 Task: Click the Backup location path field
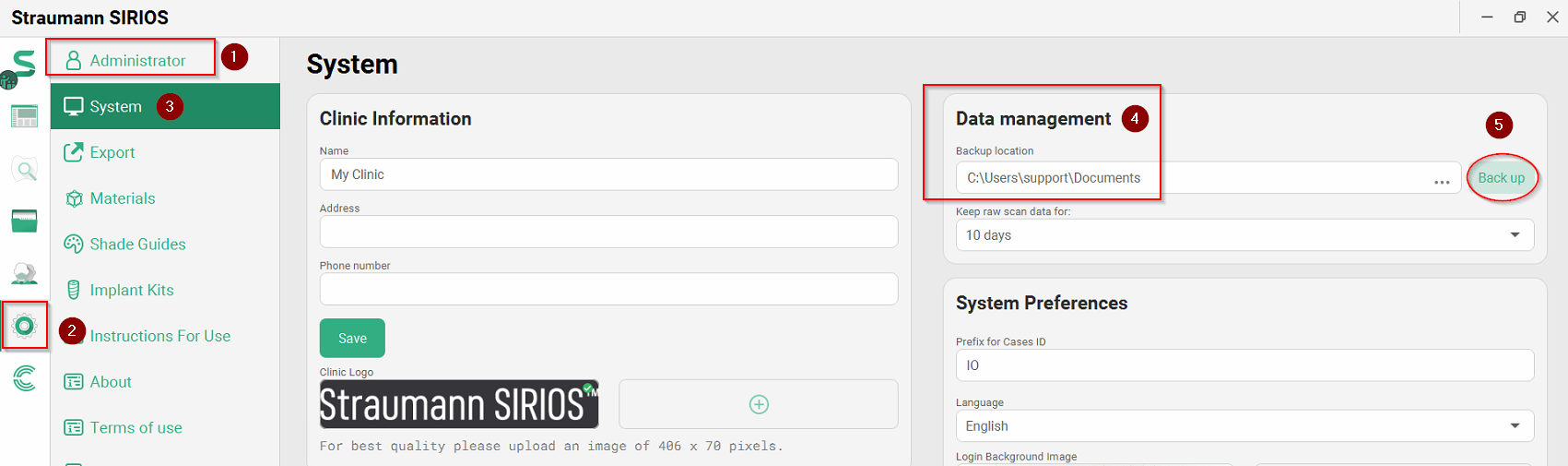point(1208,178)
